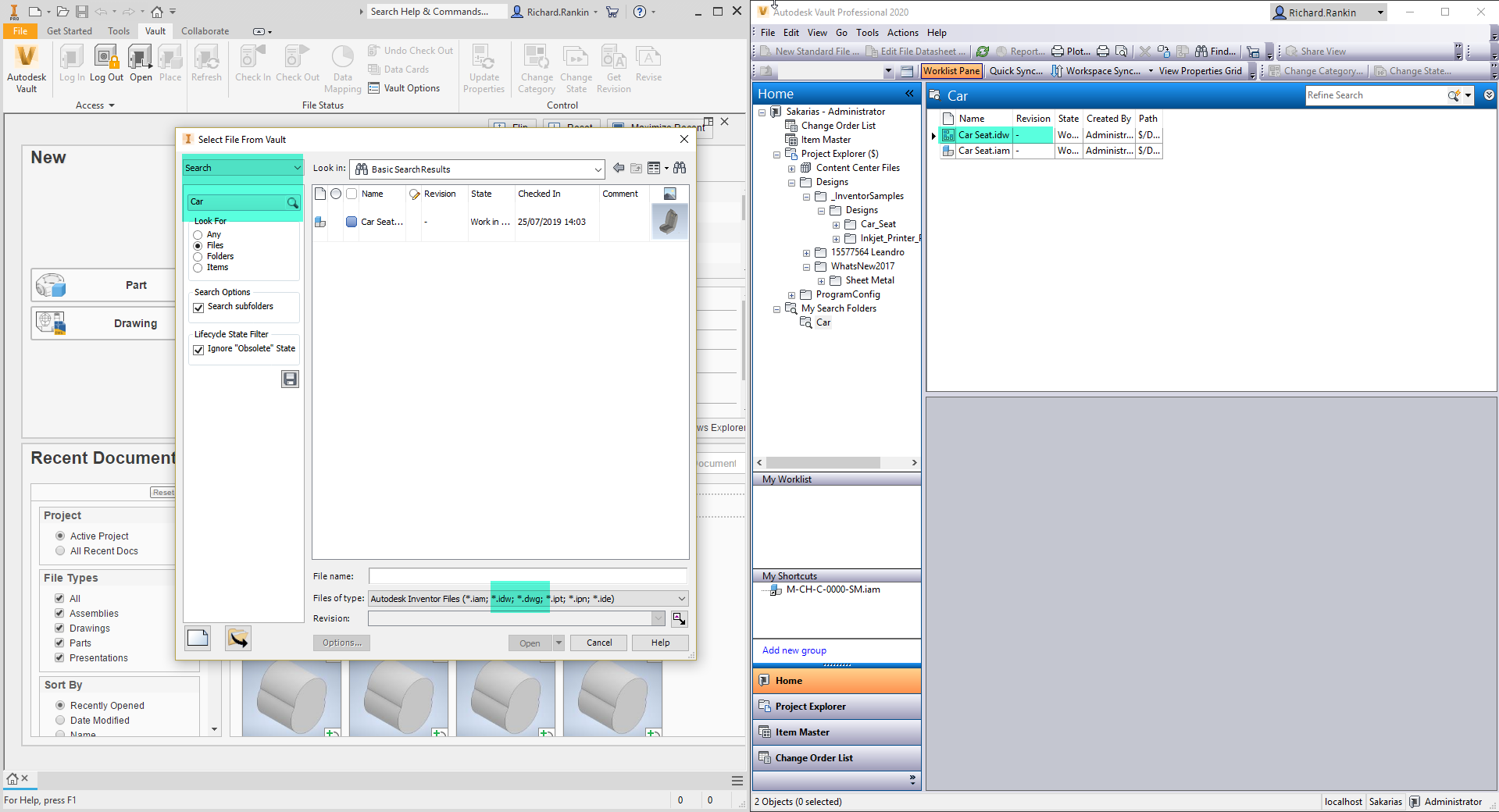Open the Collaborate ribbon tab

(205, 31)
